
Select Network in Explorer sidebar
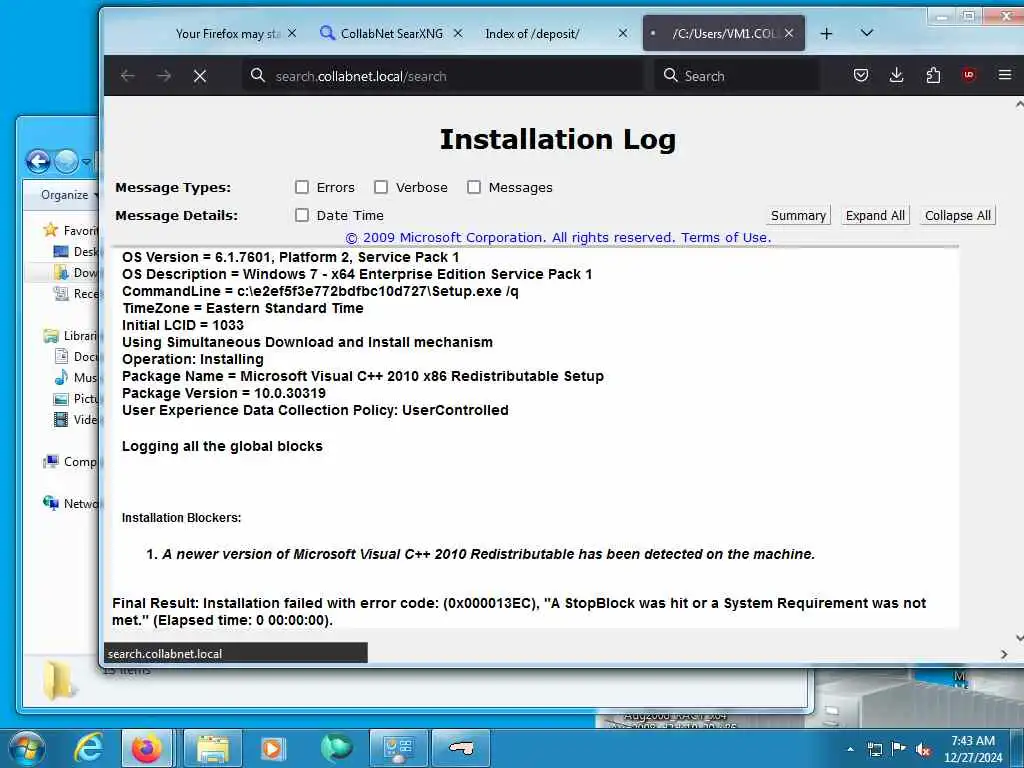[x=71, y=504]
